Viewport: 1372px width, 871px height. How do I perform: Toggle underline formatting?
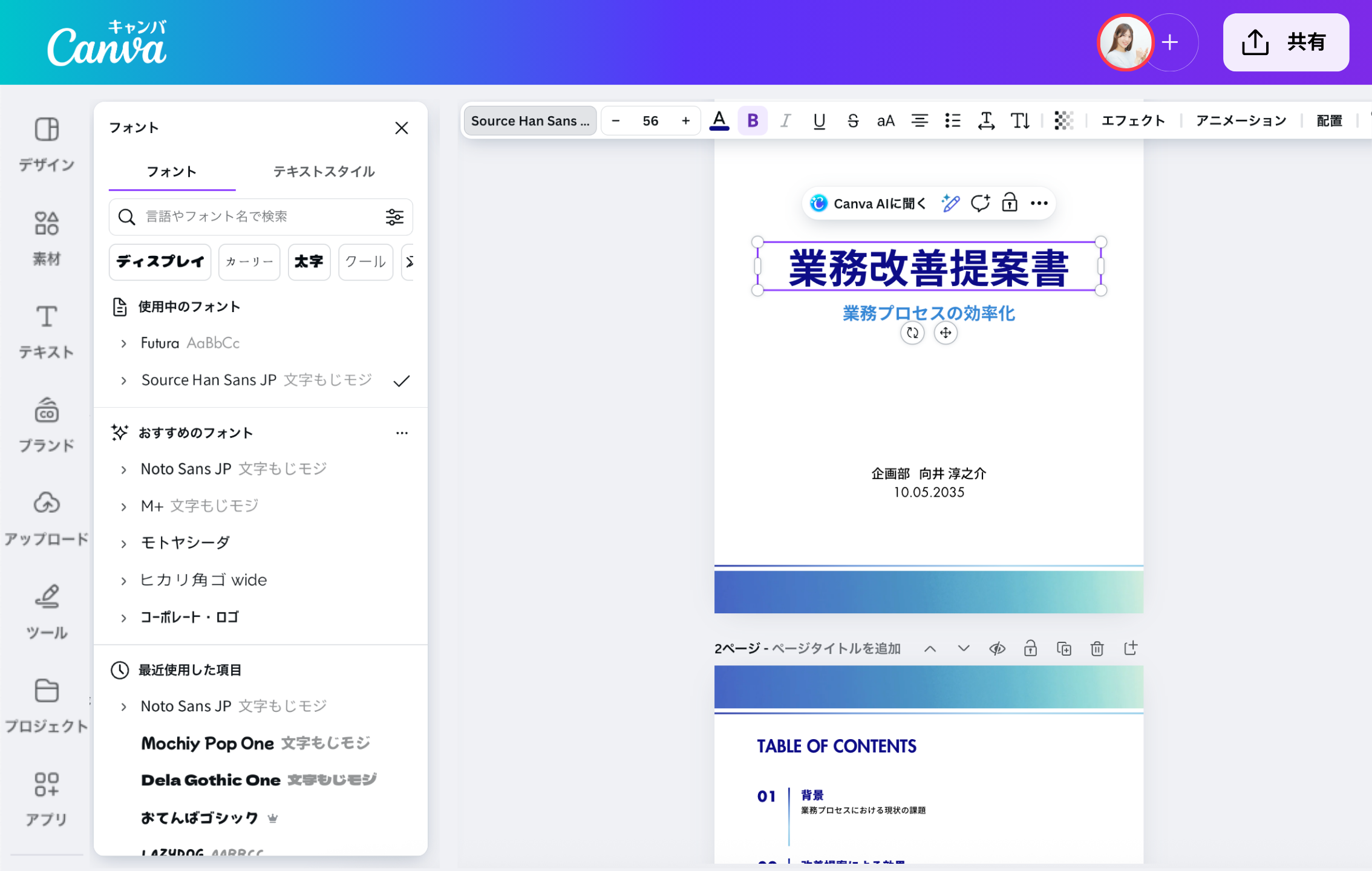819,121
